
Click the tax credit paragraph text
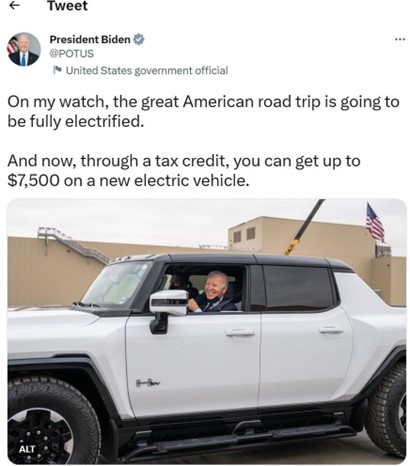click(184, 171)
